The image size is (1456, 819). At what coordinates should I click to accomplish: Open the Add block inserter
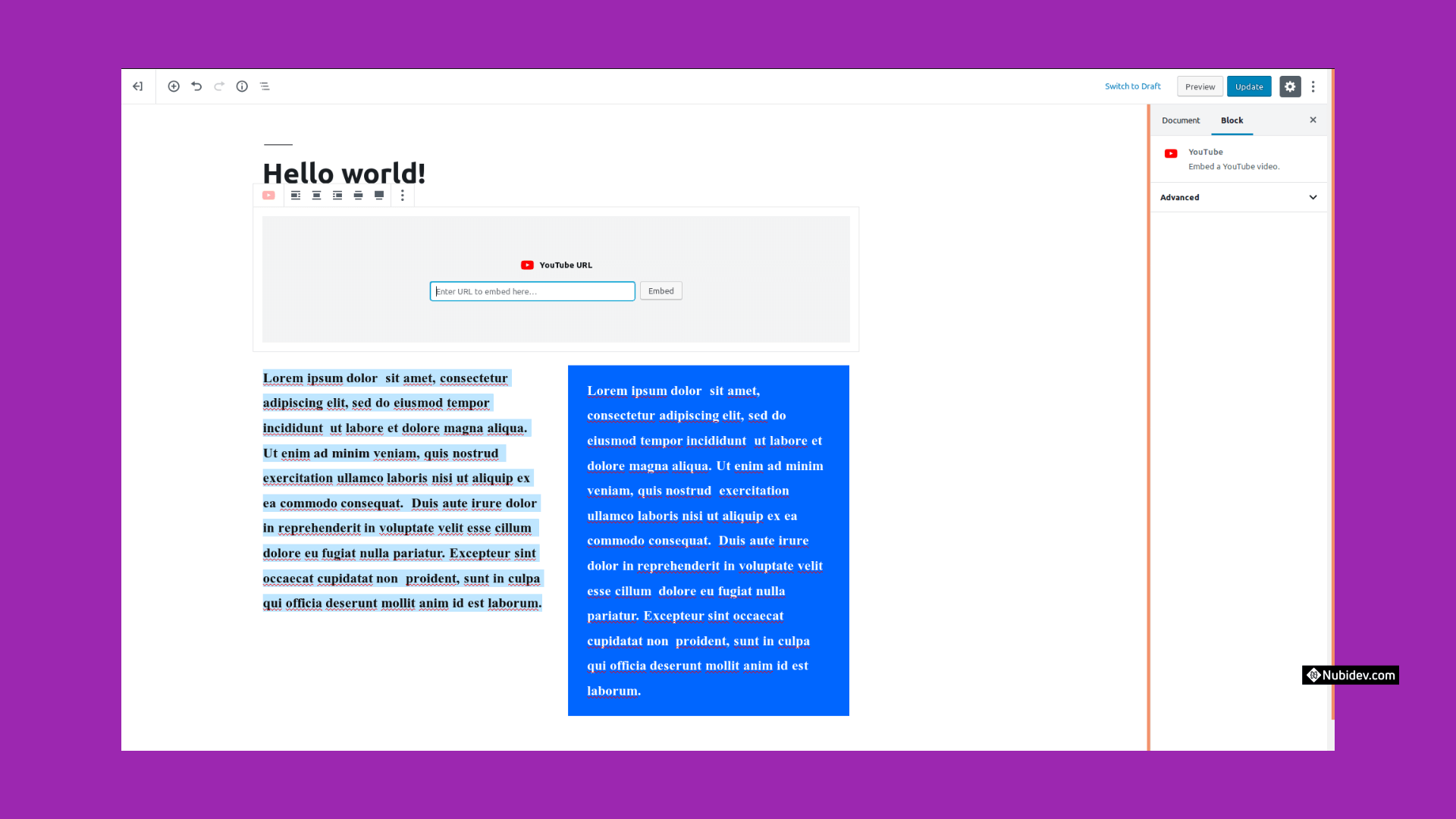pyautogui.click(x=174, y=86)
